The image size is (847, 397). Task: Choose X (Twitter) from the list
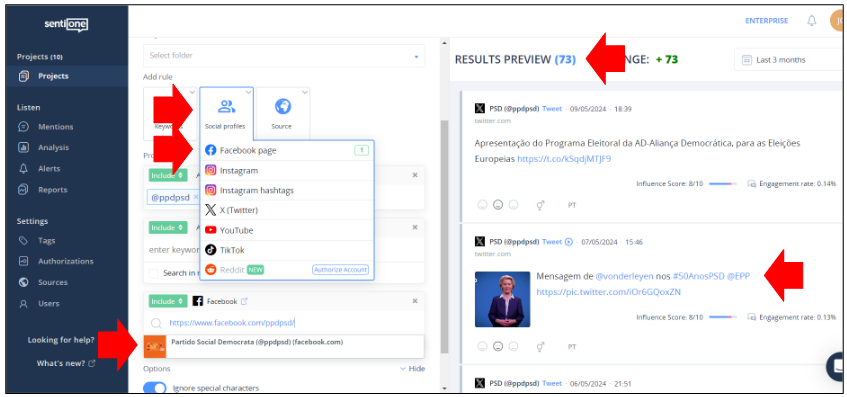tap(287, 210)
